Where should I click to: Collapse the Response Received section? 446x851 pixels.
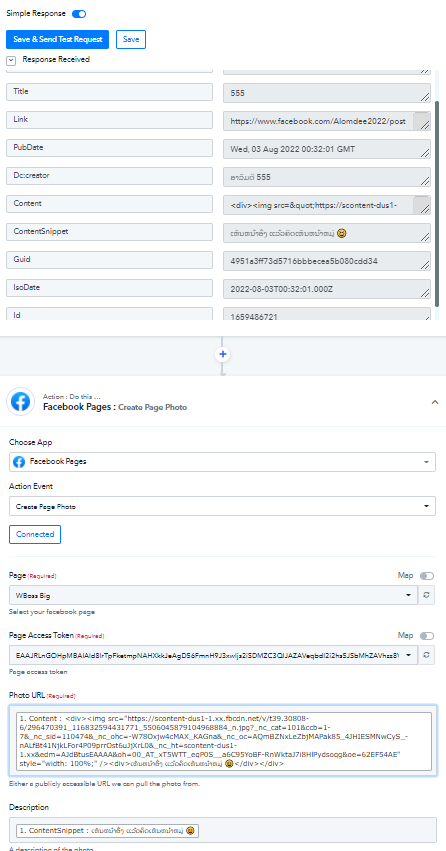pos(11,60)
